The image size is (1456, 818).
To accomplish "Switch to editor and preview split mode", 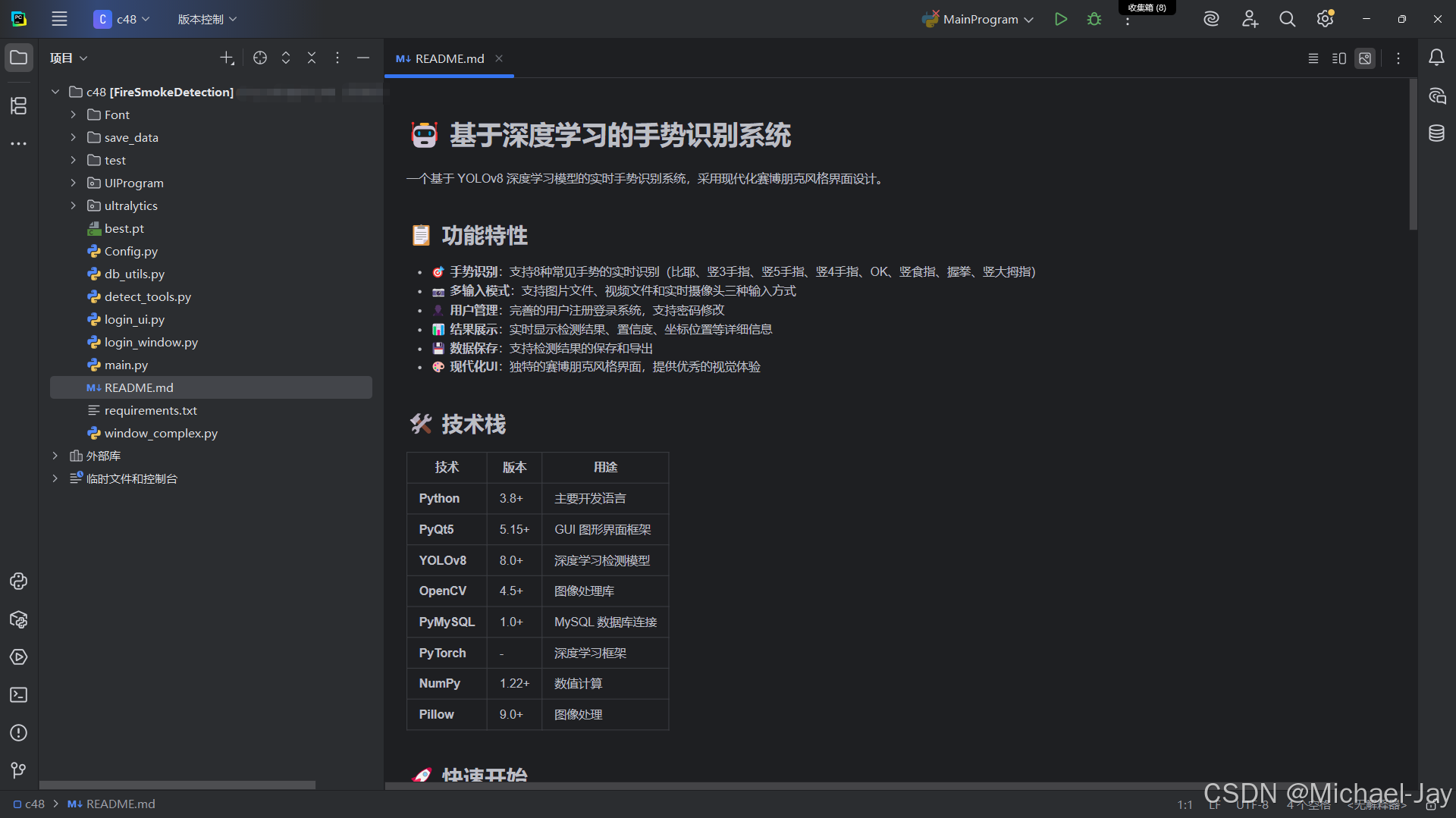I will [x=1339, y=58].
